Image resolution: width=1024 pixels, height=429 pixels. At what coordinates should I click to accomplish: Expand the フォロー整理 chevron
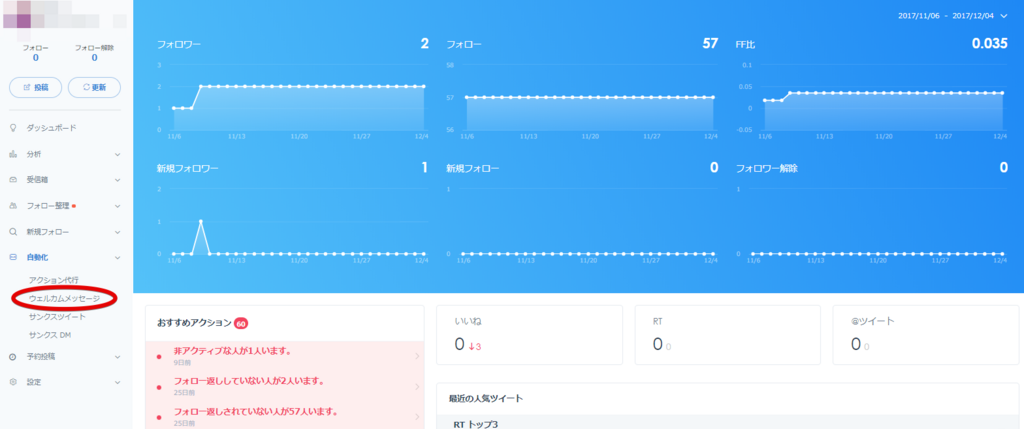pyautogui.click(x=118, y=206)
